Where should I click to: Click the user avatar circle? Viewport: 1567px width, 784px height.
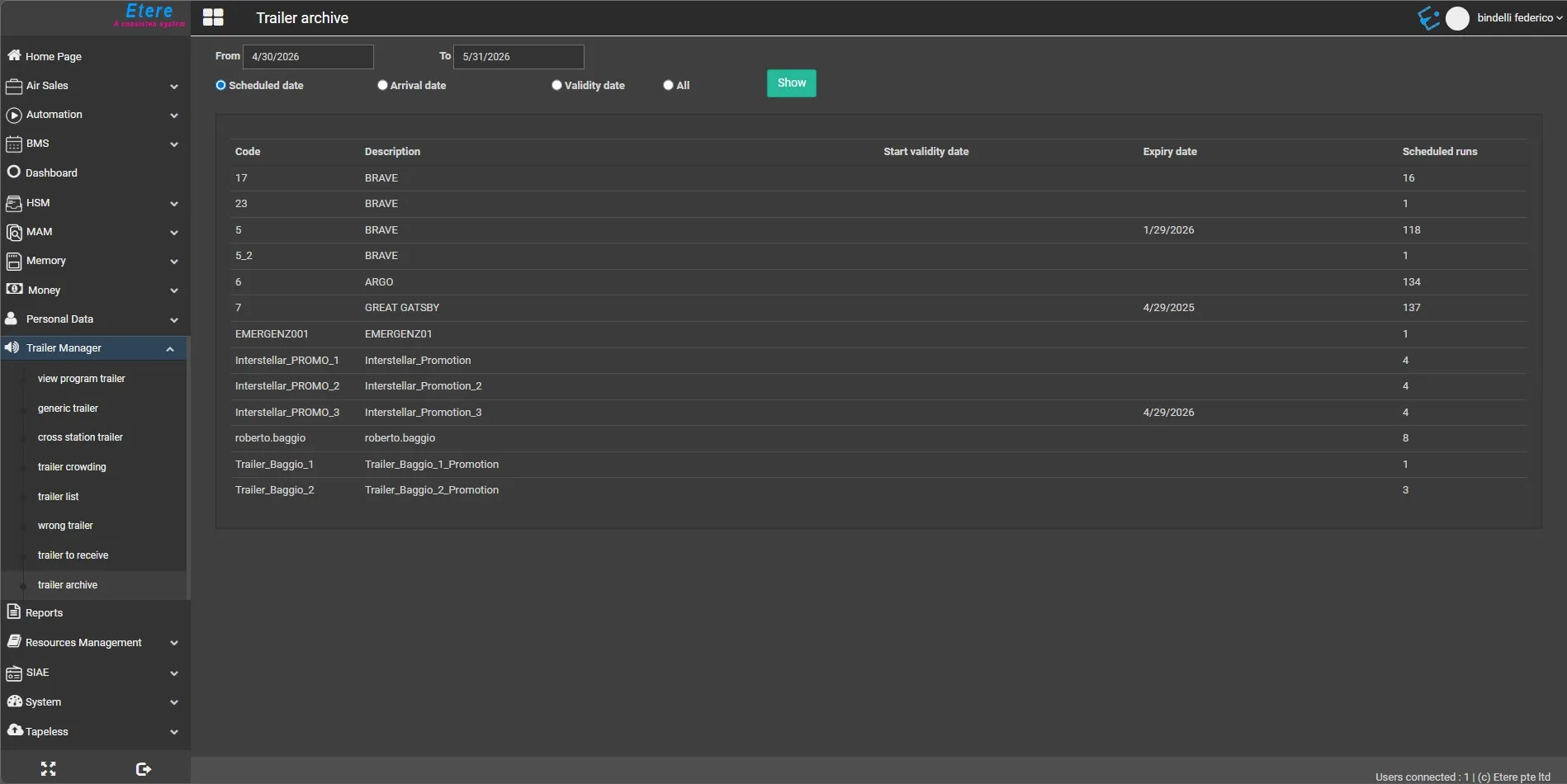click(1458, 18)
